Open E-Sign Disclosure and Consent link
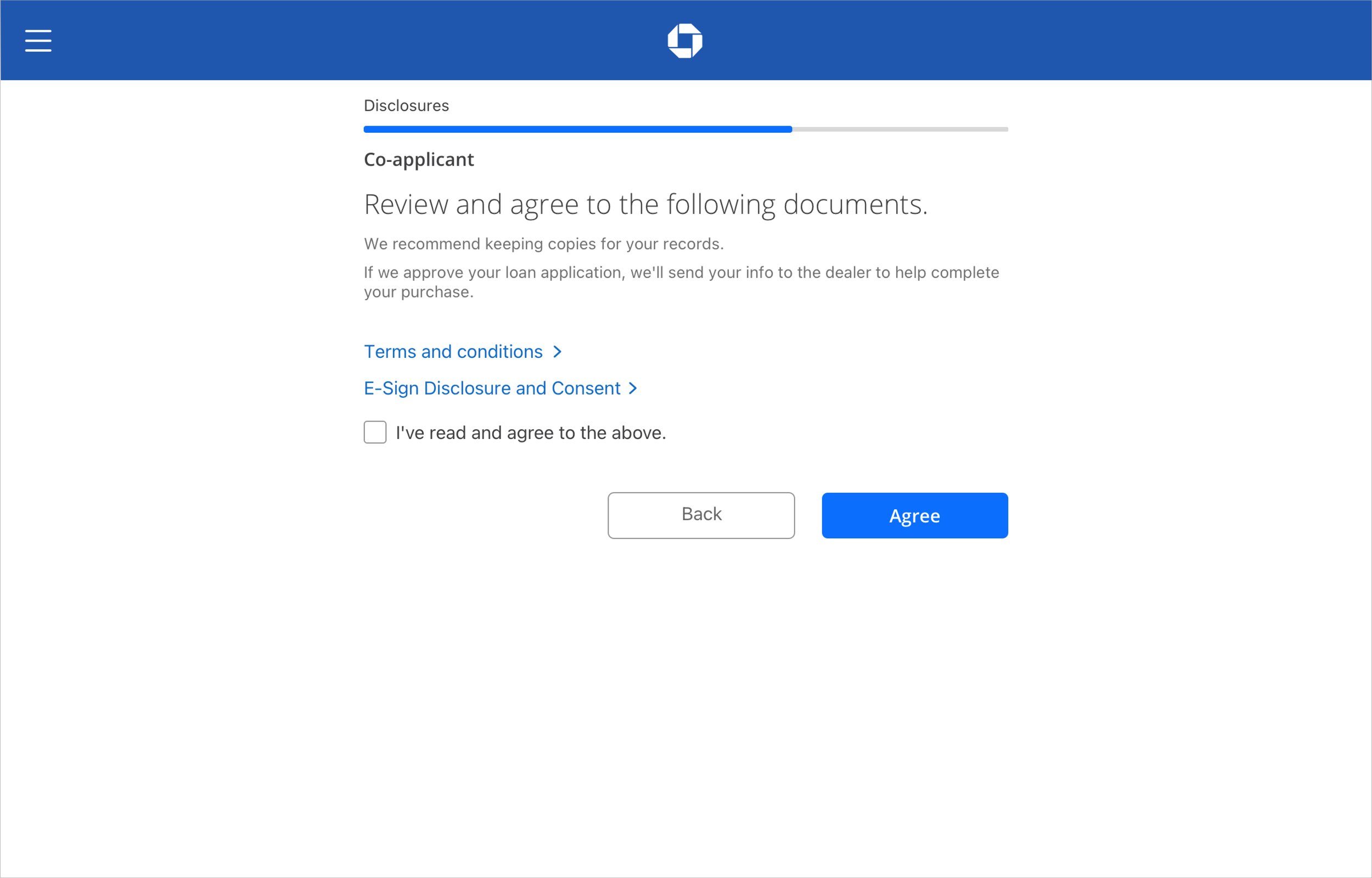This screenshot has width=1372, height=878. (492, 389)
